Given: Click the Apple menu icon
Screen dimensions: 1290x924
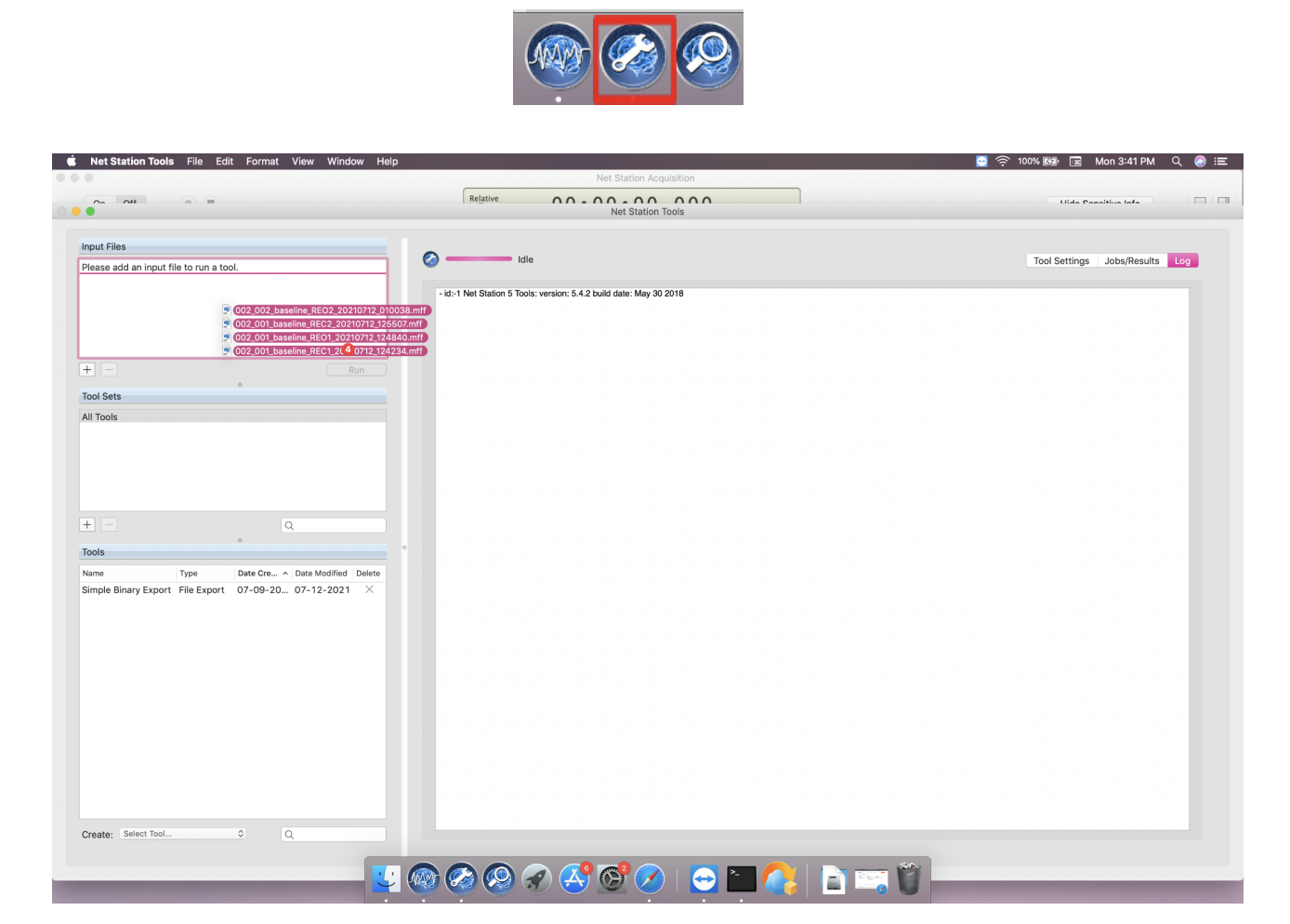Looking at the screenshot, I should (71, 161).
